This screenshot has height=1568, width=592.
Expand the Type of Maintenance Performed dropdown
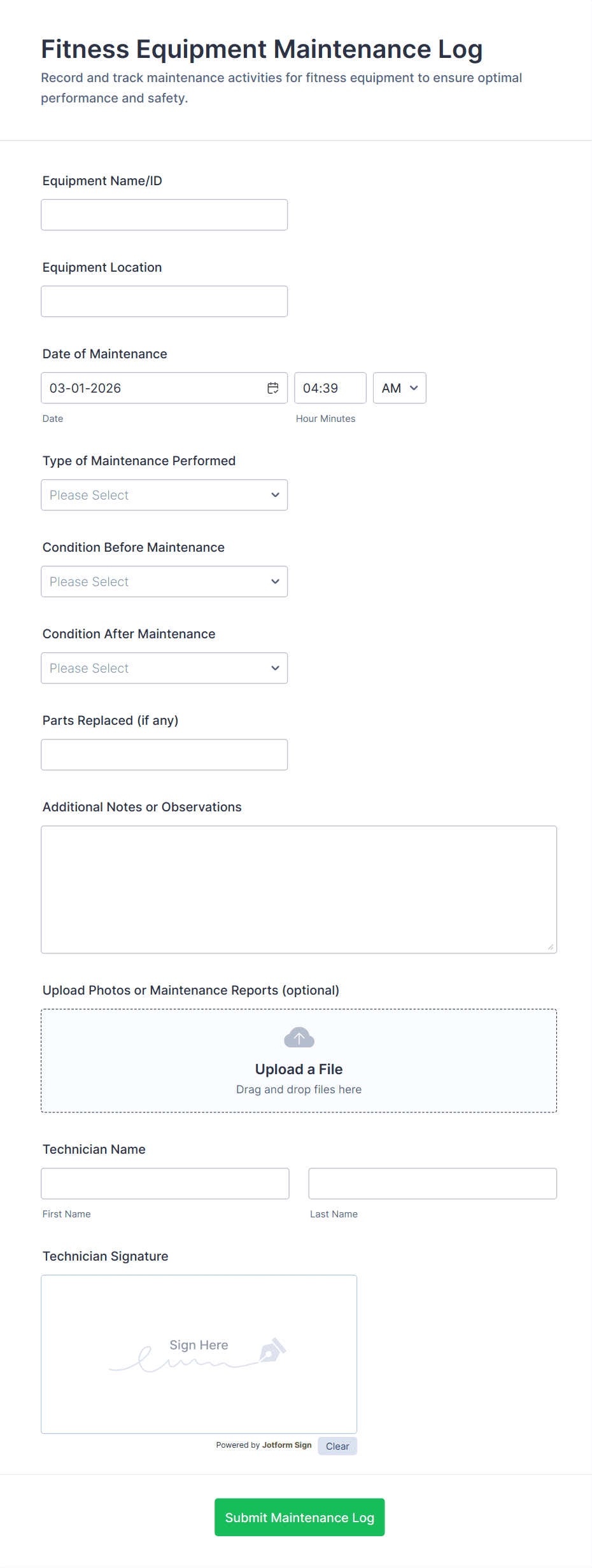(x=164, y=495)
